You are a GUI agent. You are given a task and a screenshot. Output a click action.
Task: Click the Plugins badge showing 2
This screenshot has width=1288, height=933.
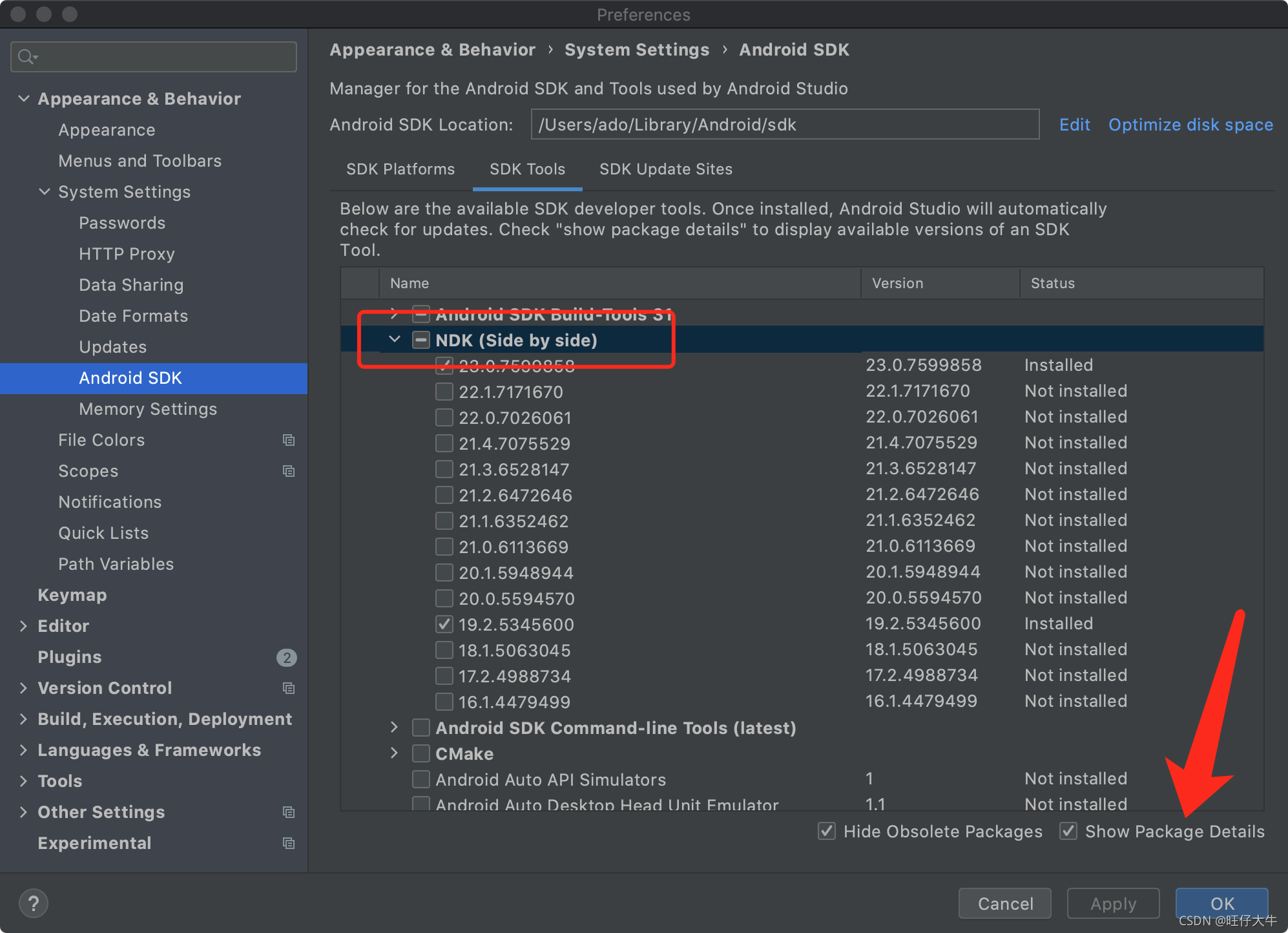[286, 657]
